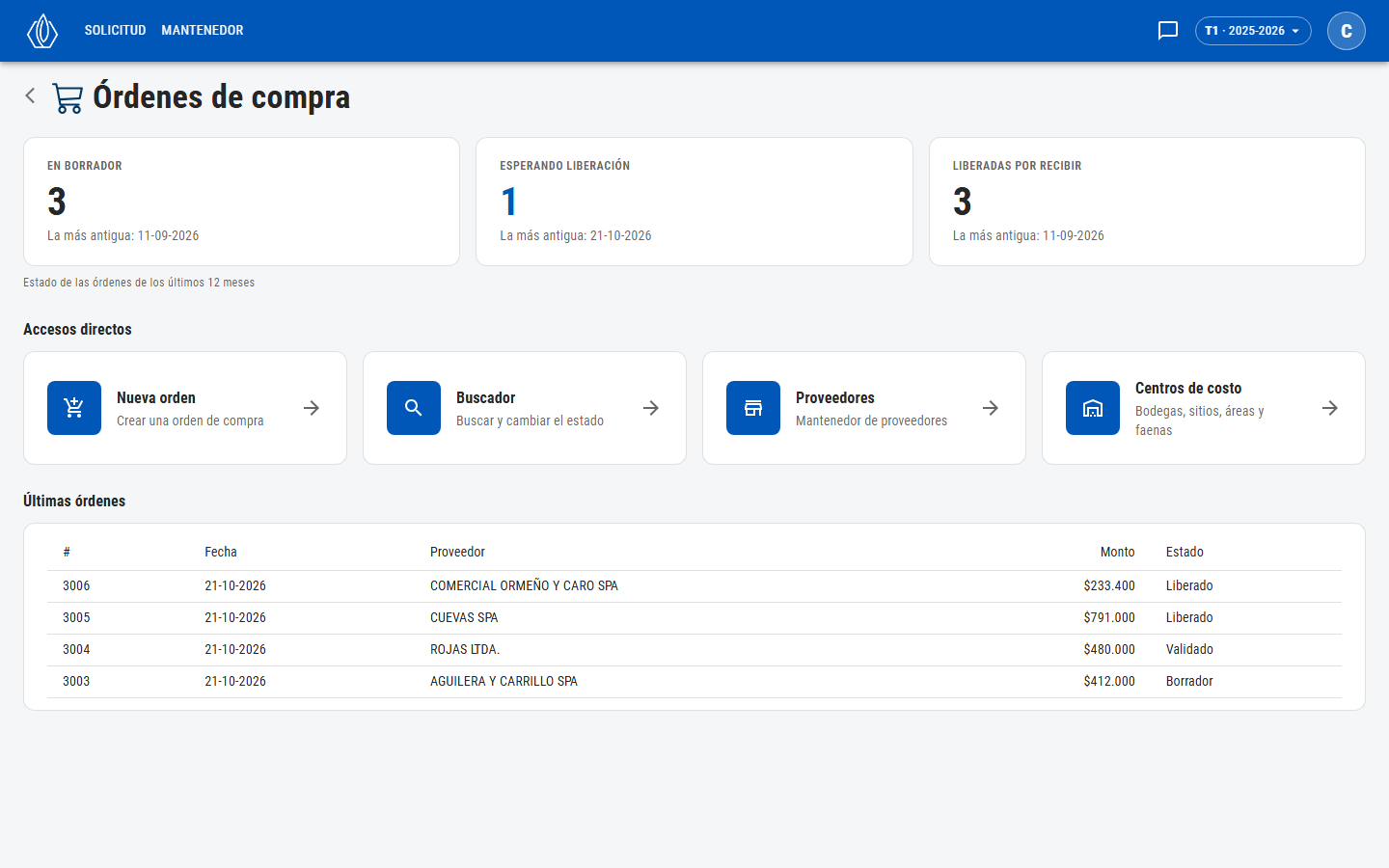Open the MANTENEDOR menu

pos(203,31)
